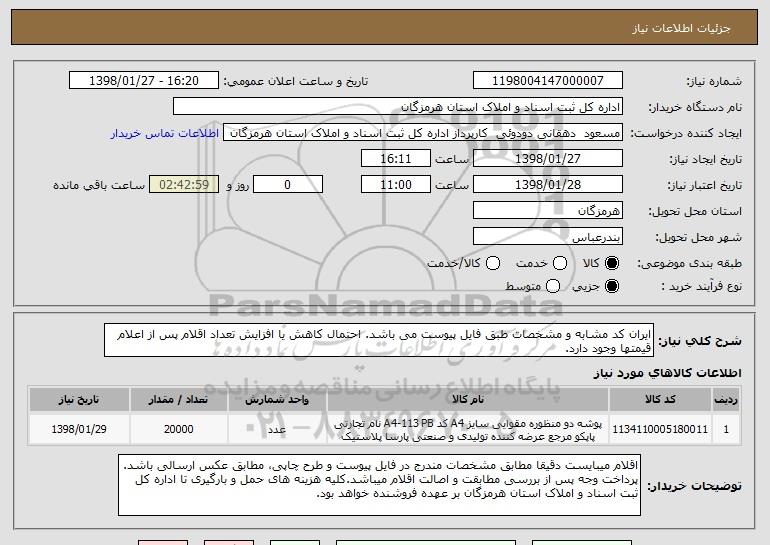Click the جزئیات اطلاعات نیاز header title
This screenshot has height=545, width=770.
pos(681,28)
